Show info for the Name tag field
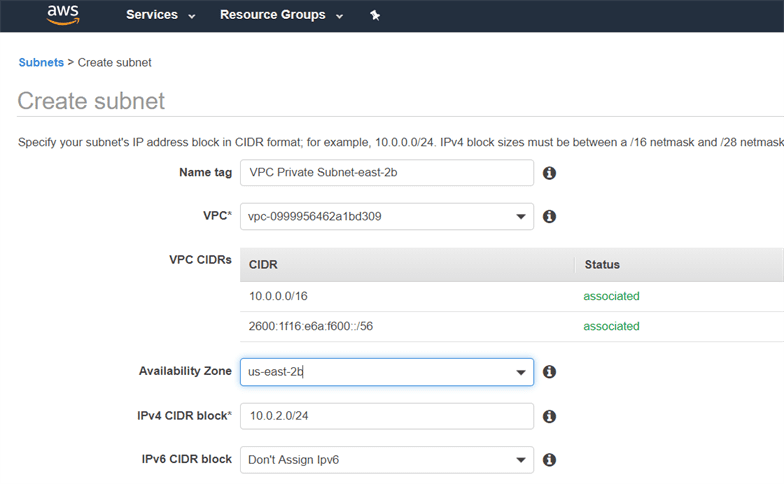The image size is (784, 484). [549, 173]
